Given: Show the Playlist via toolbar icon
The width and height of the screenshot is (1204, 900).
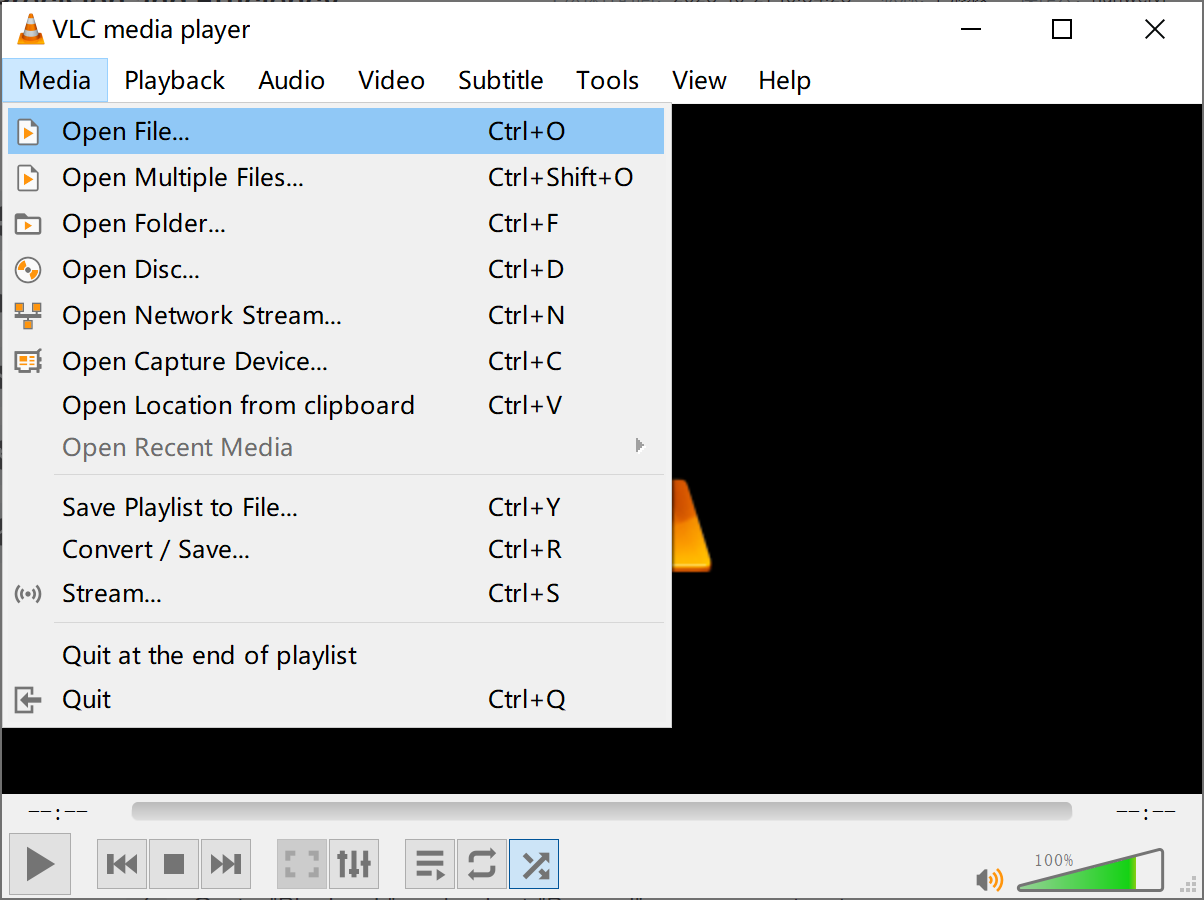Looking at the screenshot, I should [x=429, y=863].
